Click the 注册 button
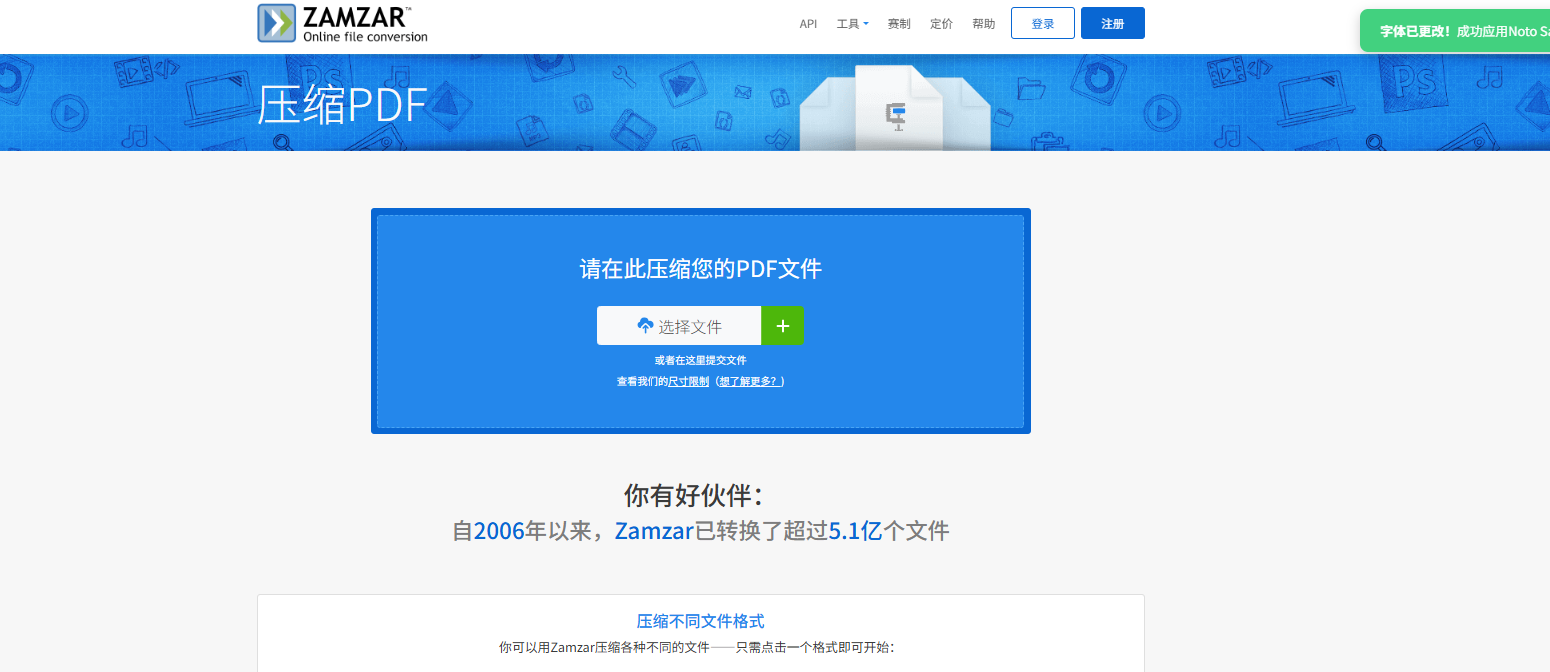 click(x=1113, y=23)
